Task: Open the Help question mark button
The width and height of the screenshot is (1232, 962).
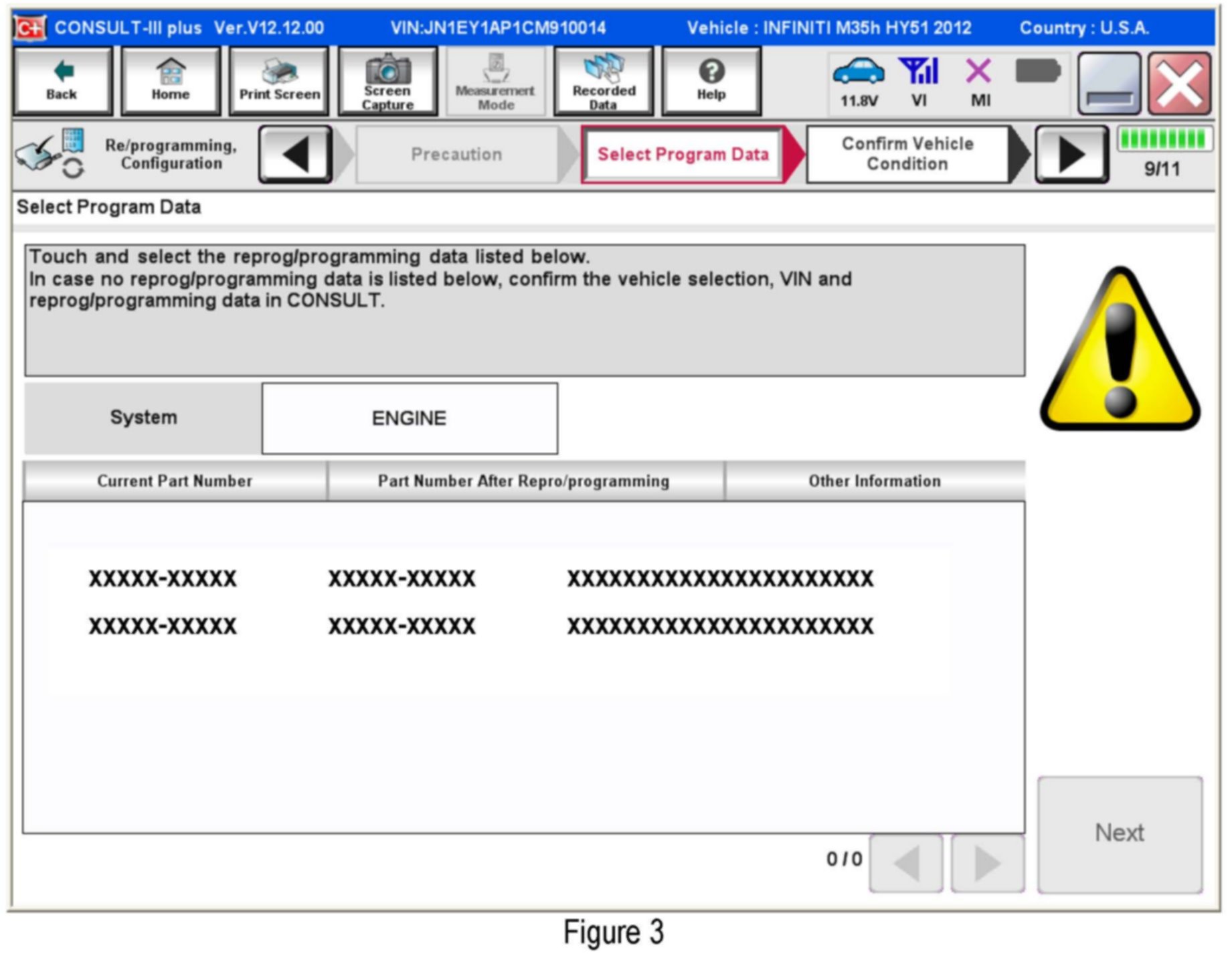Action: tap(711, 82)
